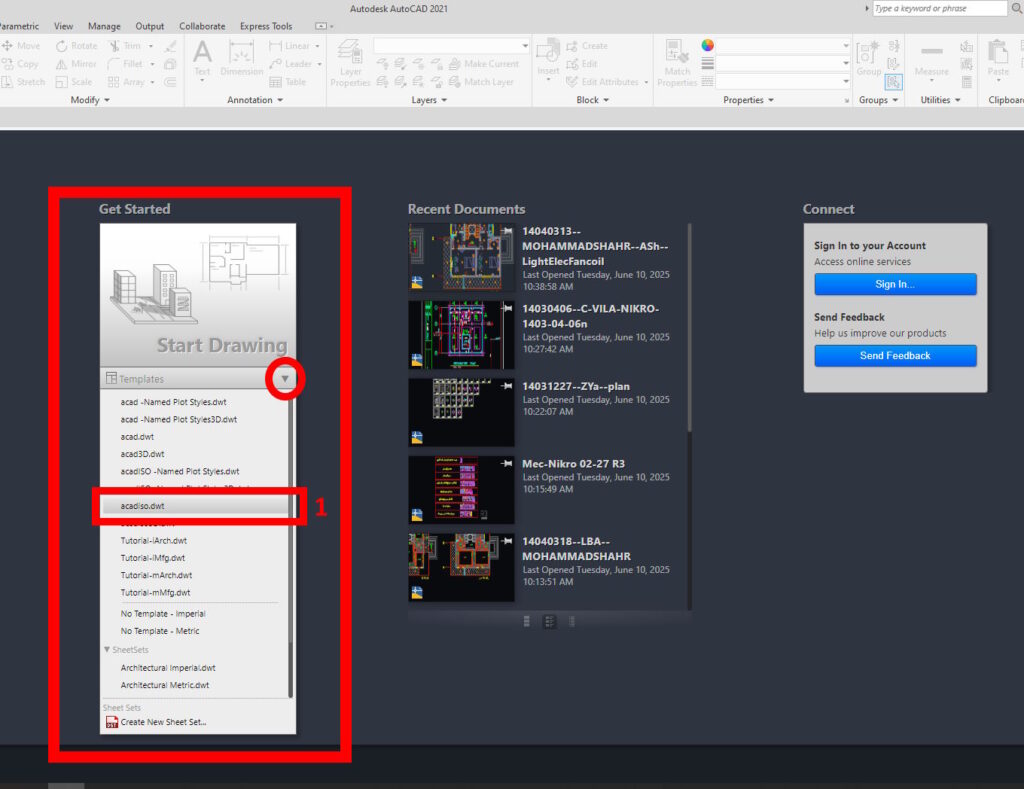Viewport: 1024px width, 789px height.
Task: Open the Mec-Nikro 02-27 R3 thumbnail
Action: (461, 490)
